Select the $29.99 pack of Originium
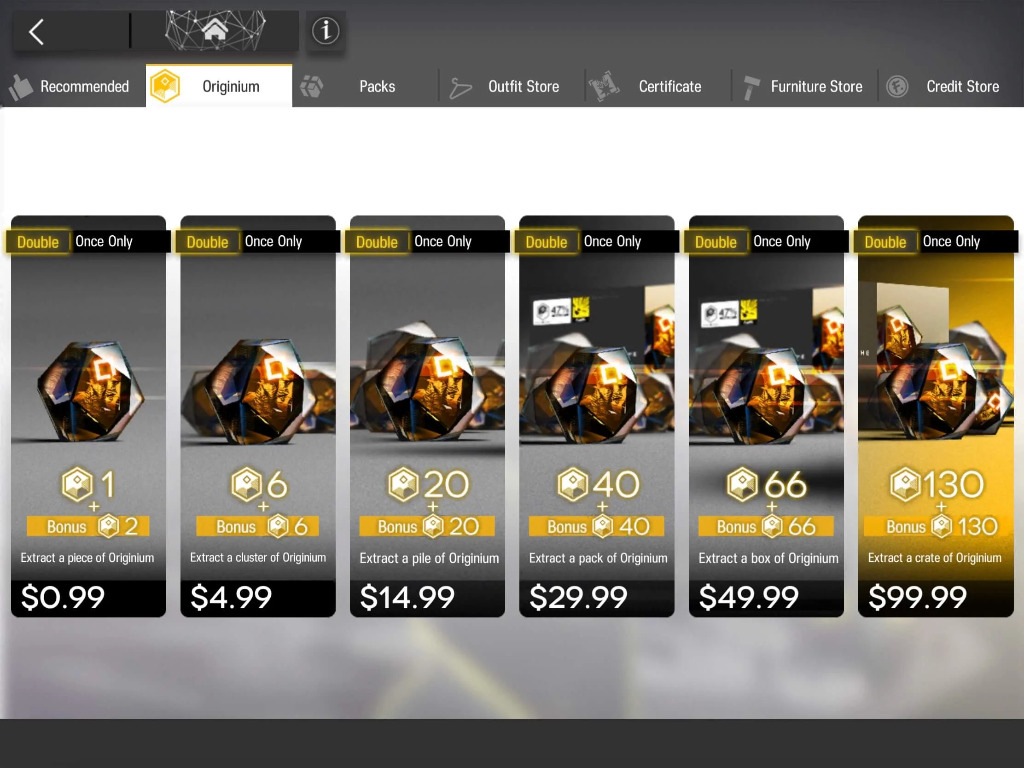 tap(597, 416)
